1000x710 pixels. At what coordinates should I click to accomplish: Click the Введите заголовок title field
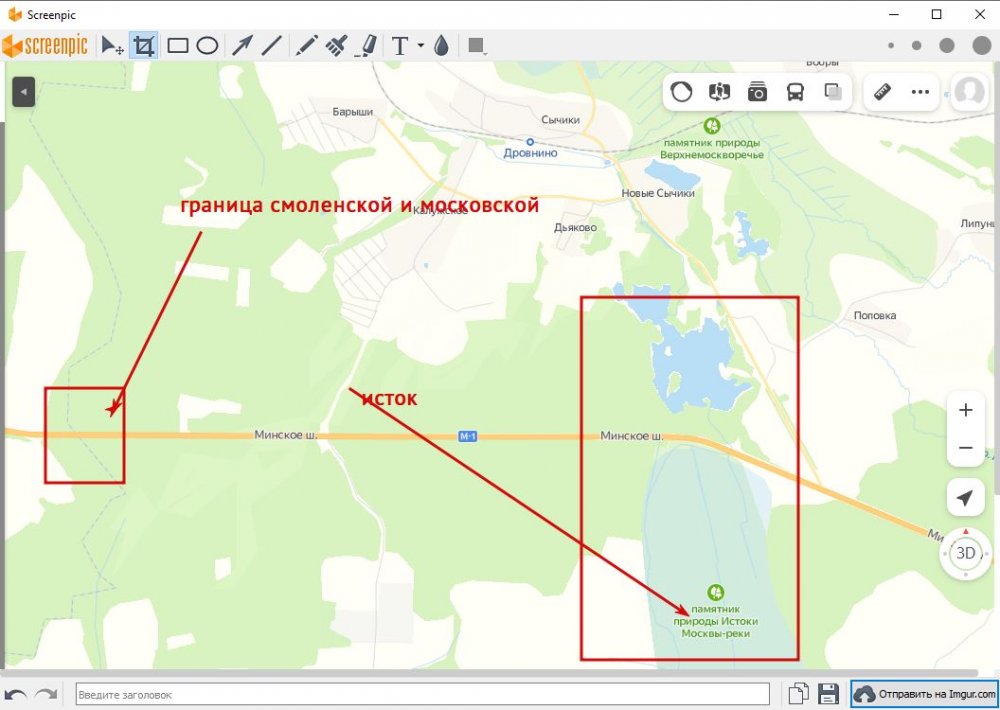click(422, 694)
